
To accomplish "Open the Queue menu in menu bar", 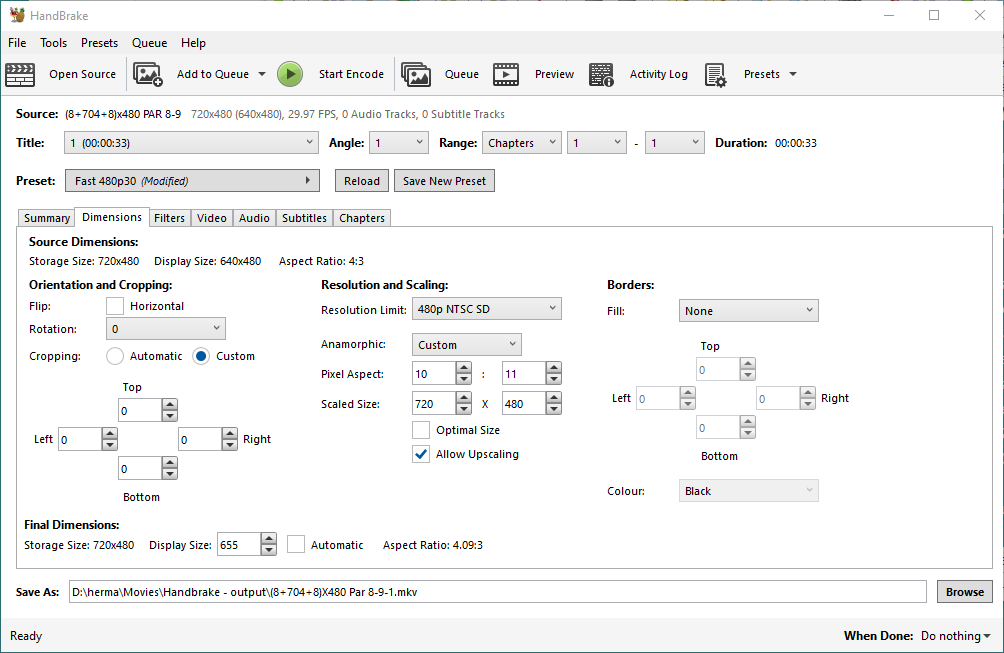I will tap(149, 43).
